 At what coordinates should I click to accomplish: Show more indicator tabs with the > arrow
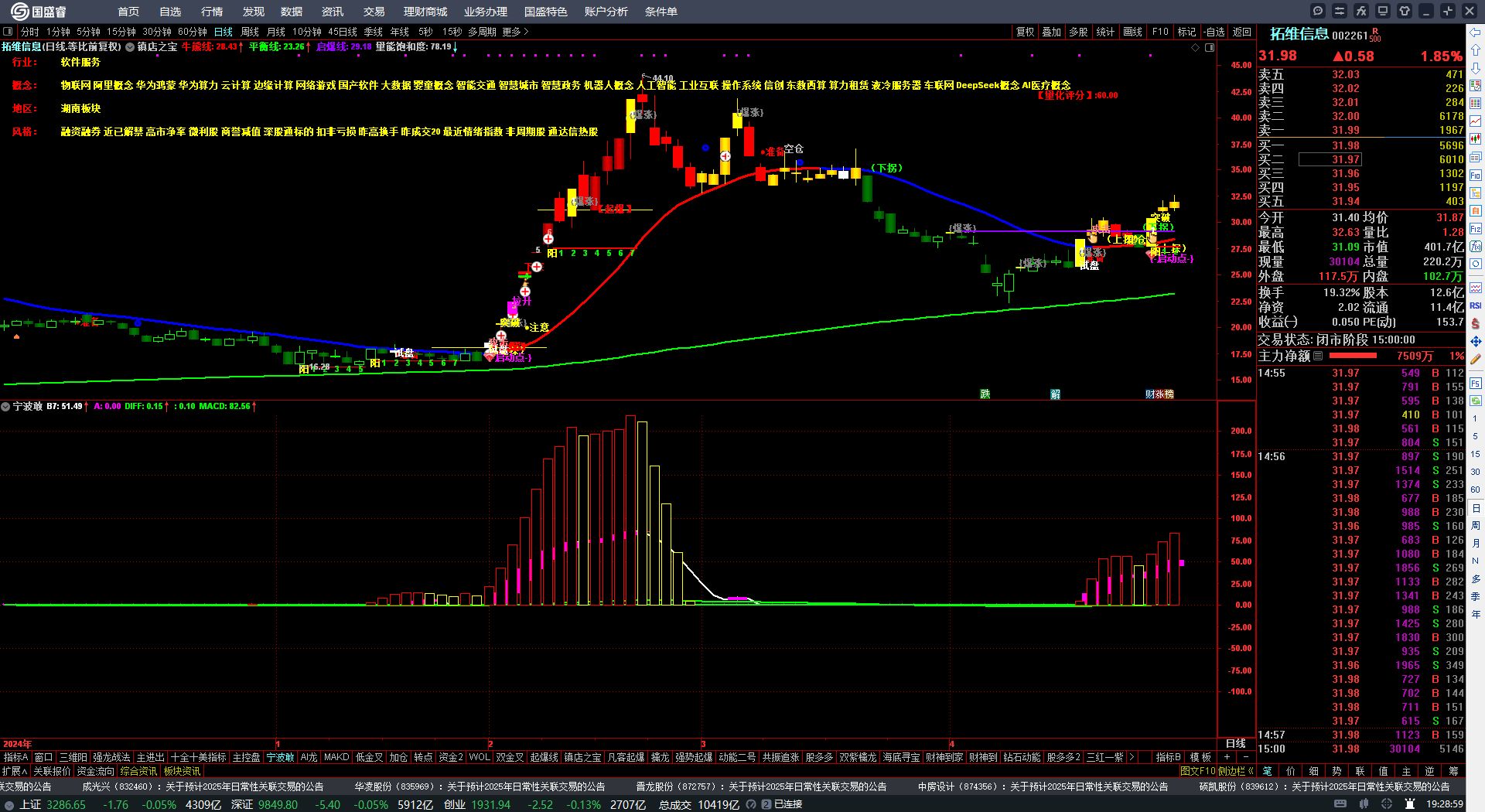[1132, 757]
